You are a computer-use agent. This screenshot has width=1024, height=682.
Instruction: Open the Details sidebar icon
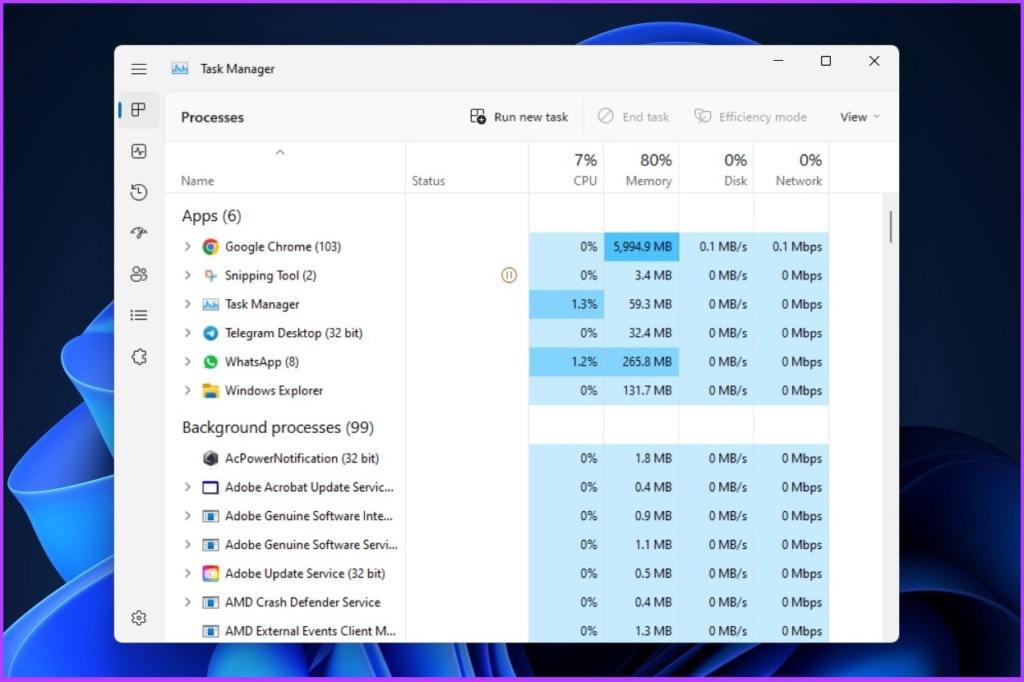tap(138, 316)
